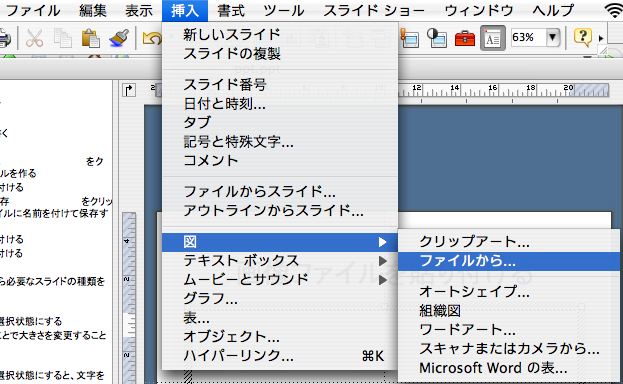Expand the テキスト ボックス submenu
This screenshot has height=384, width=623.
[280, 261]
